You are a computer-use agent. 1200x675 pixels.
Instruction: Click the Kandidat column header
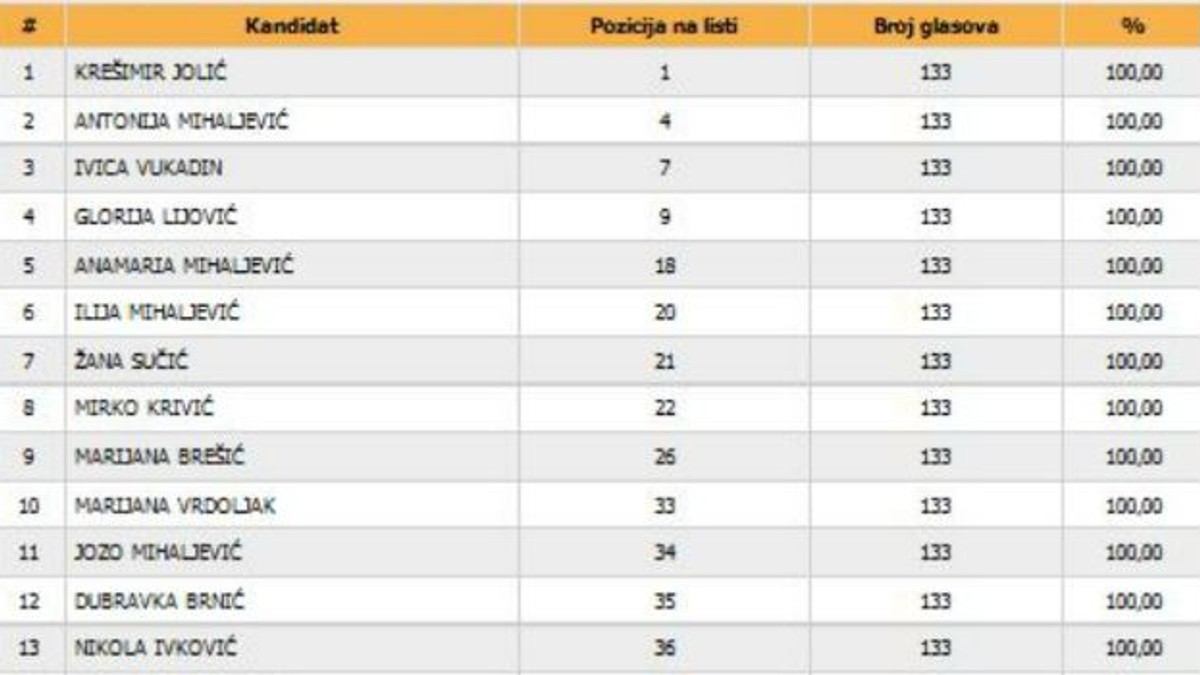(x=291, y=27)
